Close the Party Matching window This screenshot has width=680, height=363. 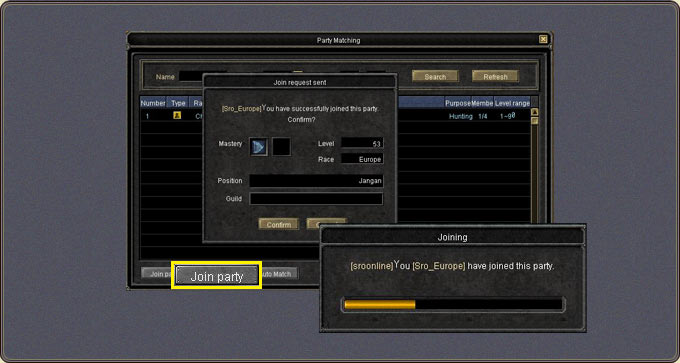click(x=543, y=39)
